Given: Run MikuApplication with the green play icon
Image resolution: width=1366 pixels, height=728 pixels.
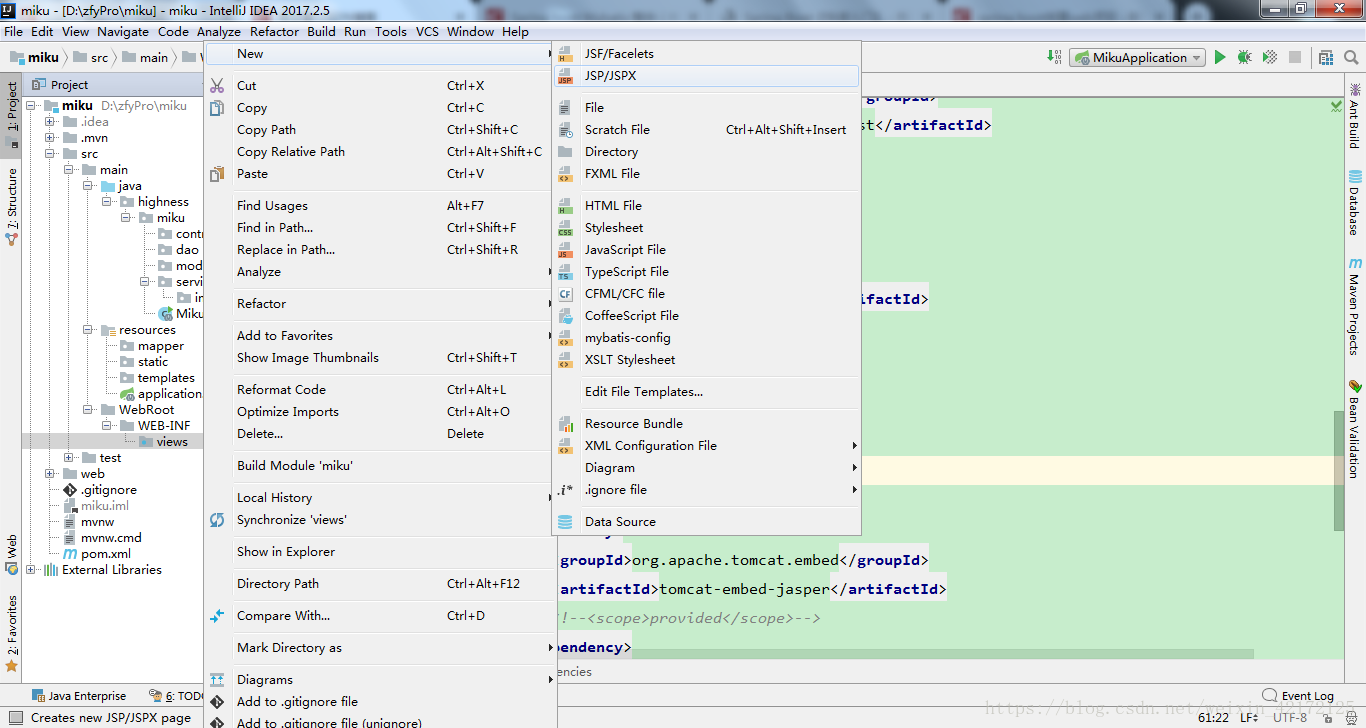Looking at the screenshot, I should tap(1220, 58).
